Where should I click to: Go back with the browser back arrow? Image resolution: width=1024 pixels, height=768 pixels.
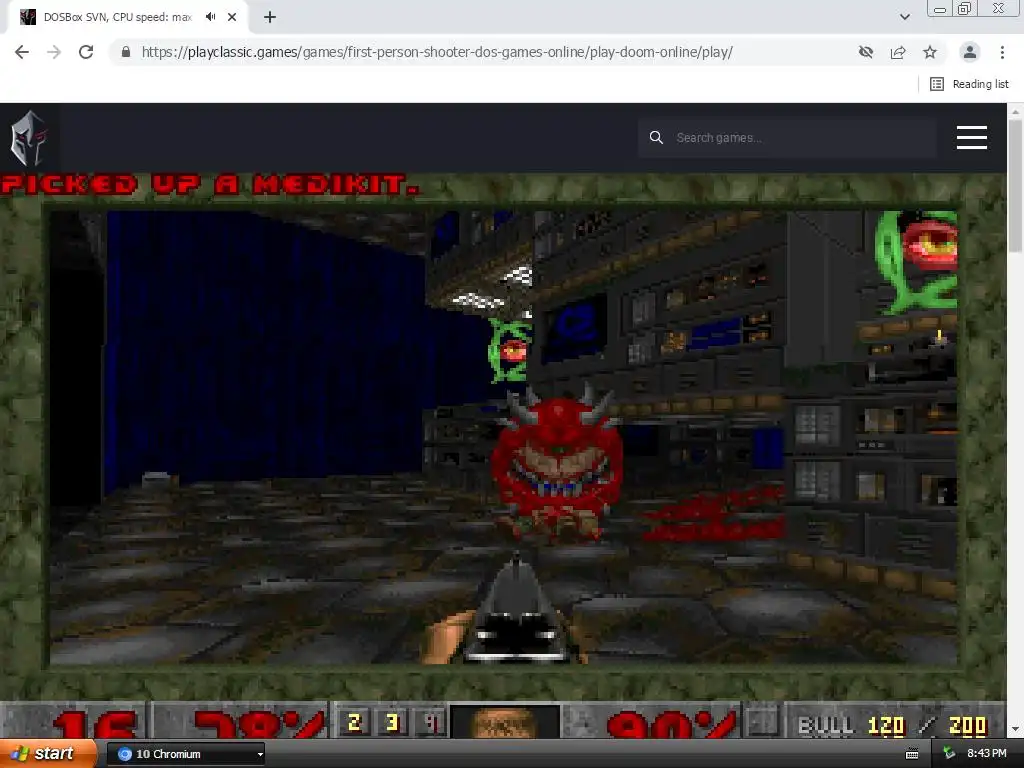pos(22,52)
